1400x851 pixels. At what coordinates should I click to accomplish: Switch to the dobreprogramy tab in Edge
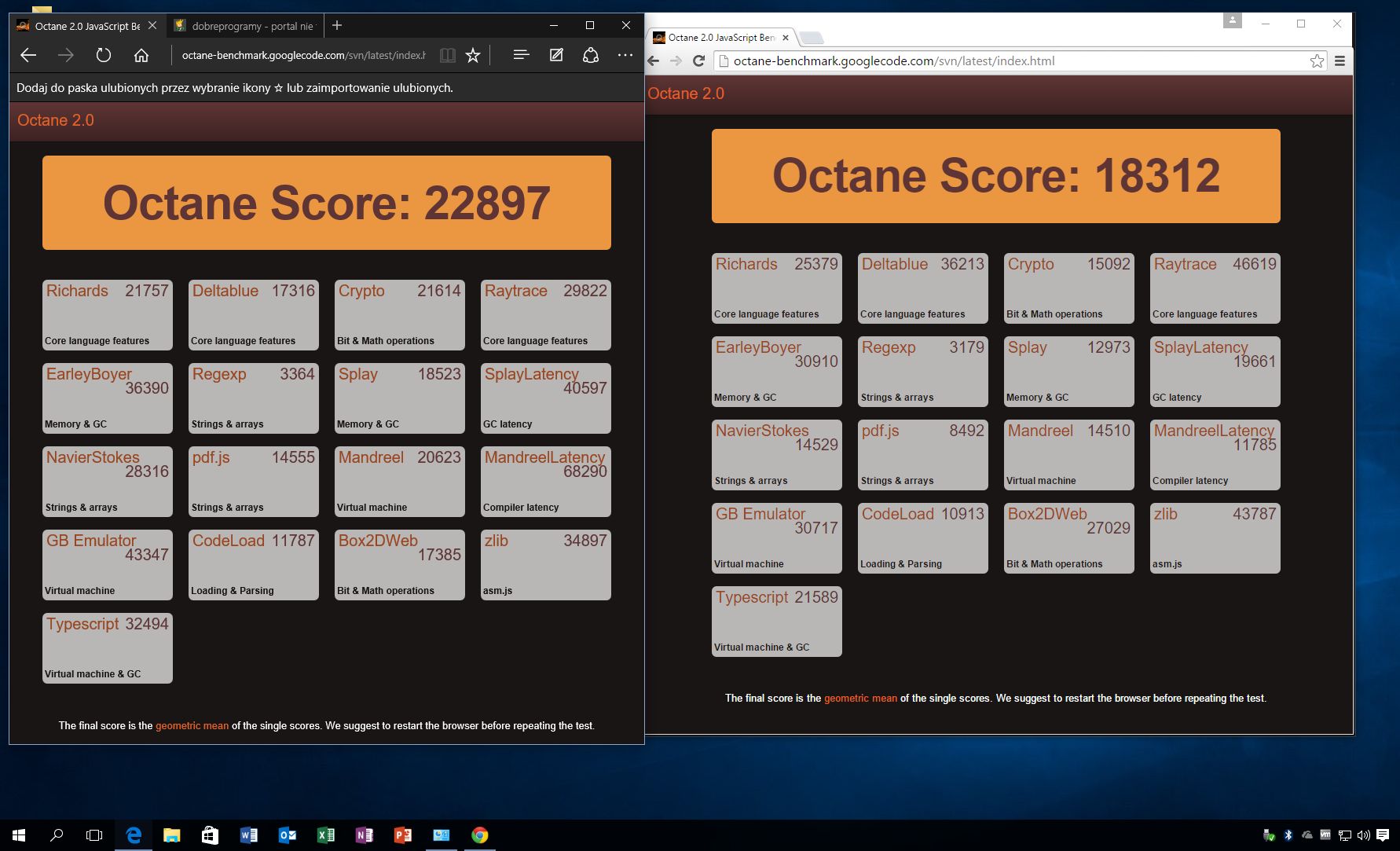[244, 26]
